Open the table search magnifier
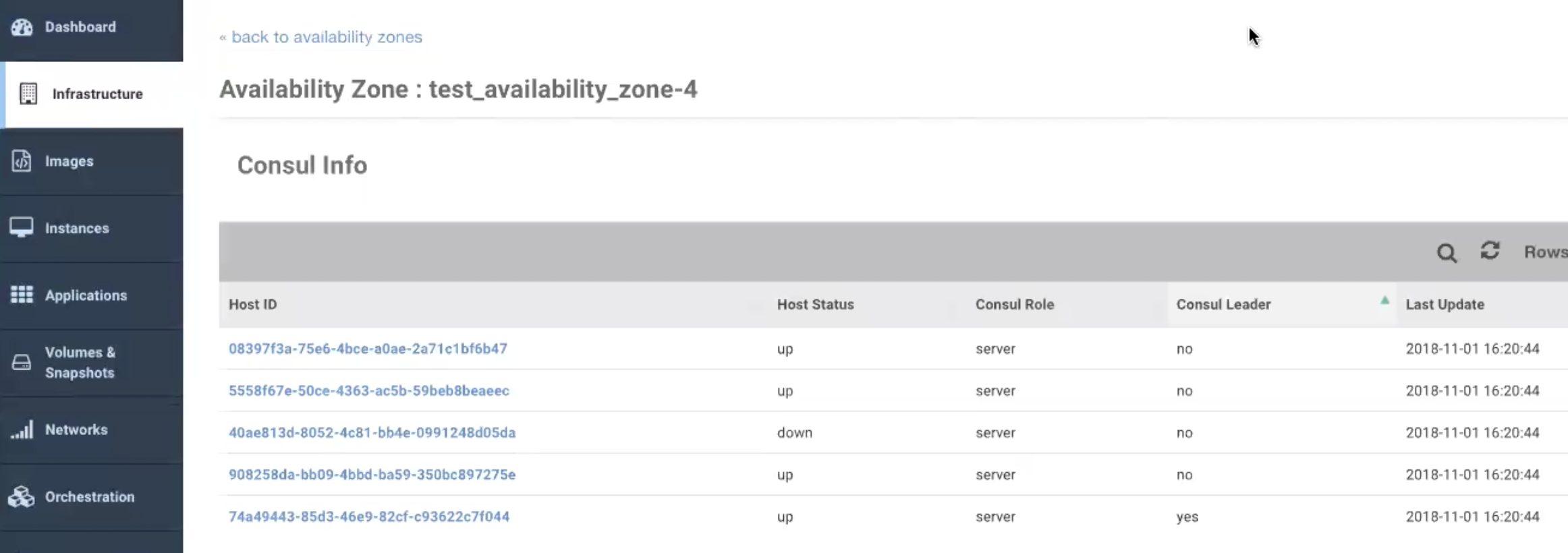 click(x=1446, y=253)
